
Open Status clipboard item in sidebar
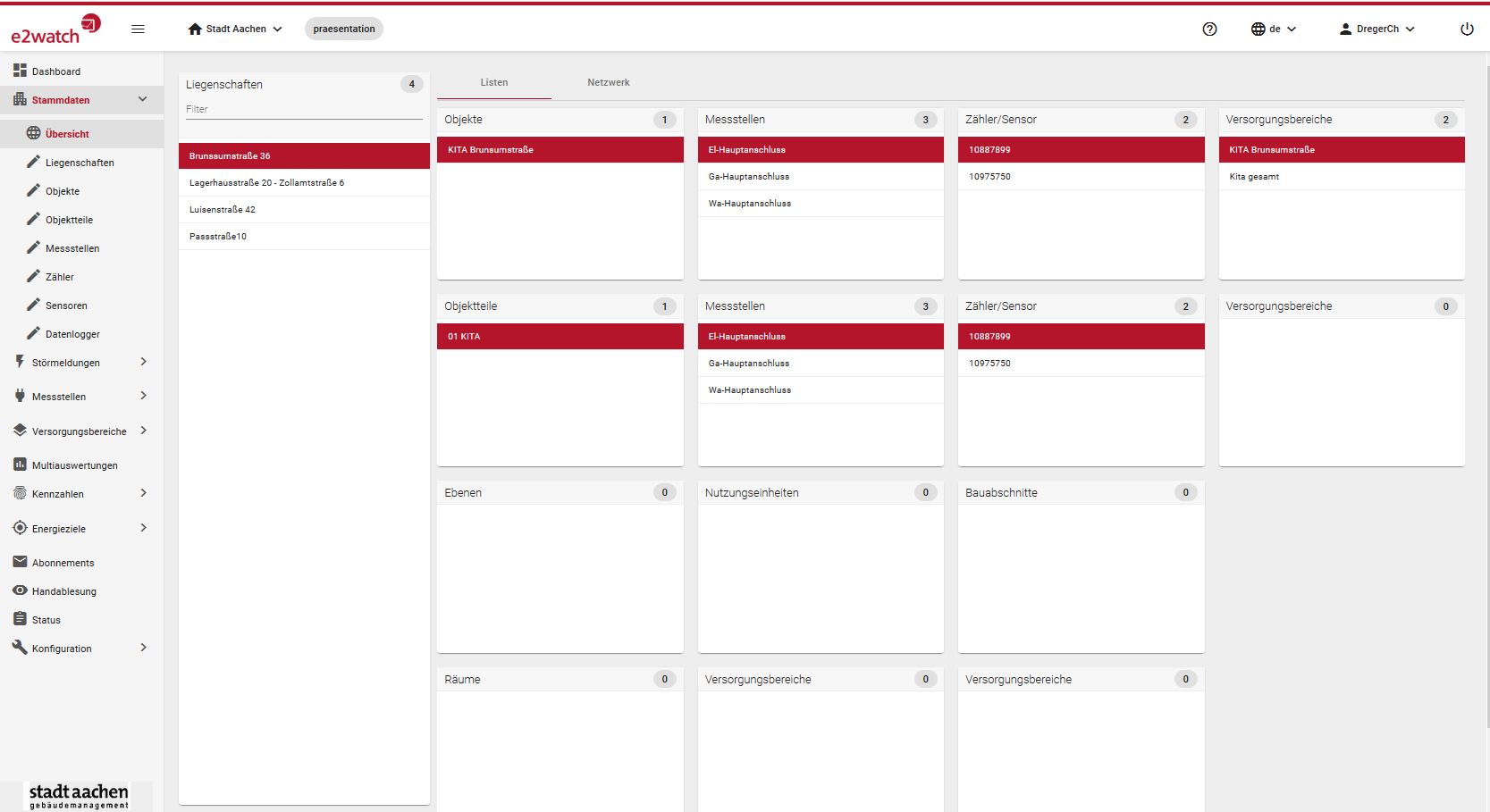point(46,620)
